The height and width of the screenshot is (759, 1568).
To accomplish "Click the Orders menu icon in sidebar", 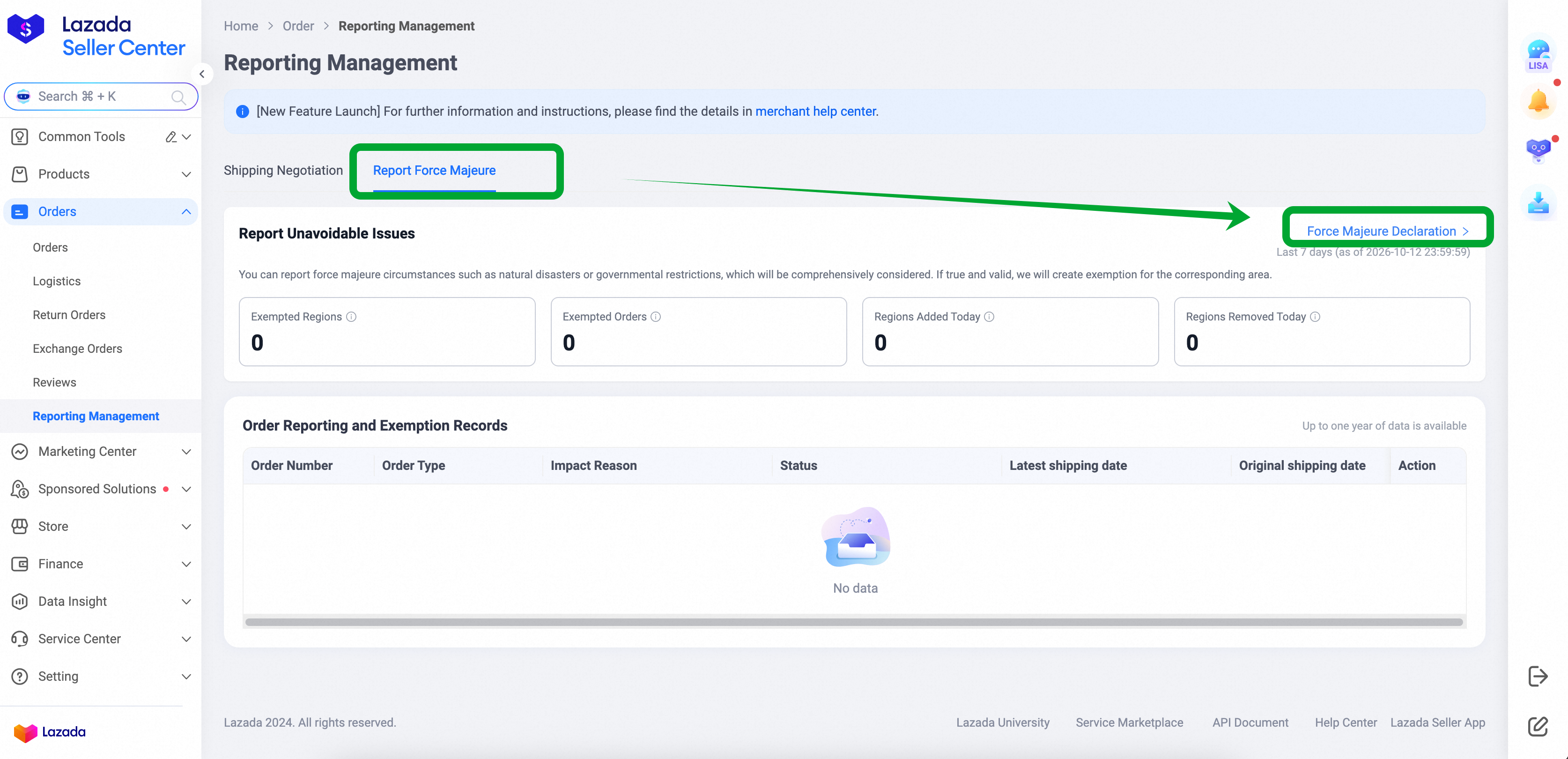I will pyautogui.click(x=20, y=212).
